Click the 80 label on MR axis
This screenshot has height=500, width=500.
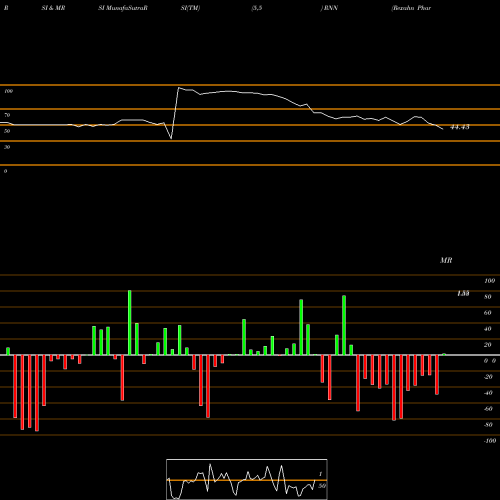(x=488, y=297)
